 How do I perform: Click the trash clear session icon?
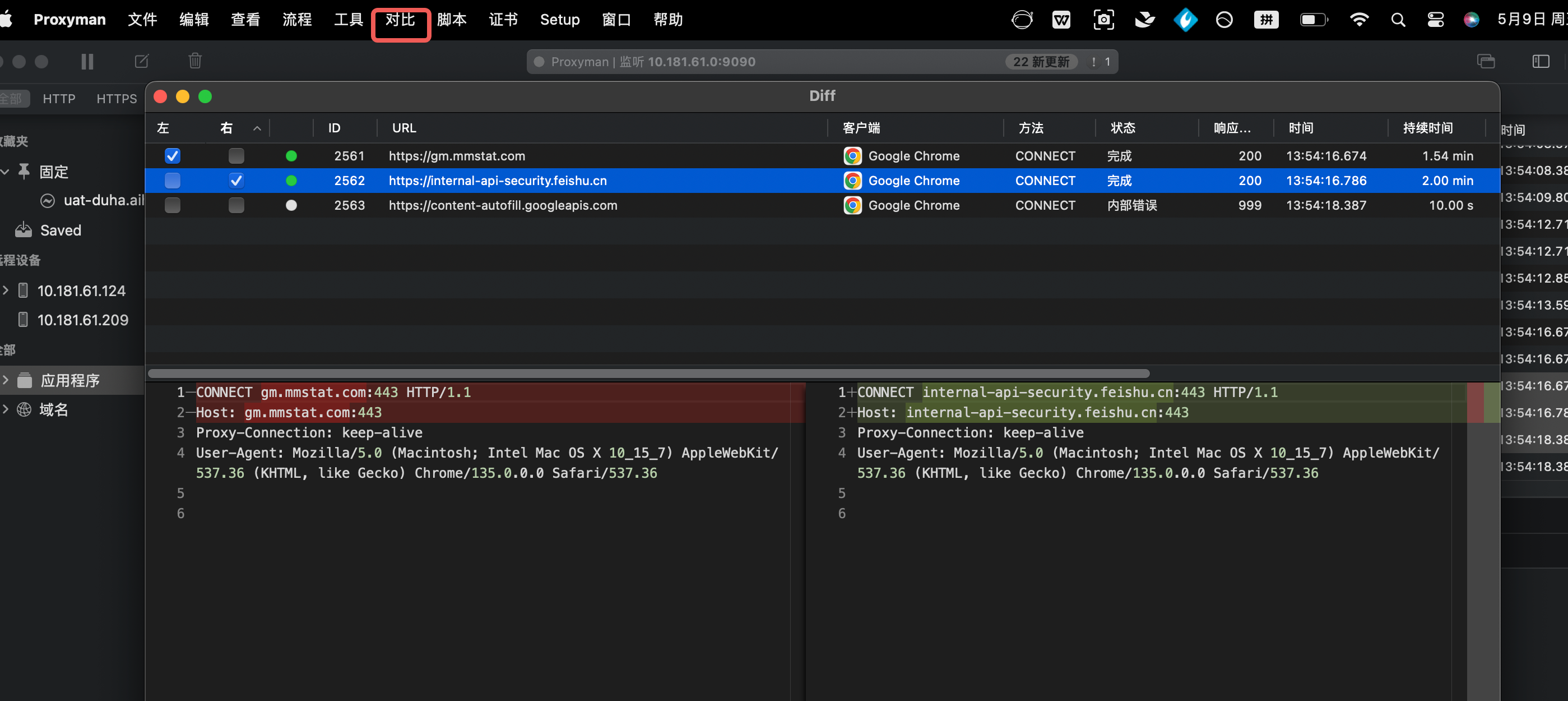[195, 61]
